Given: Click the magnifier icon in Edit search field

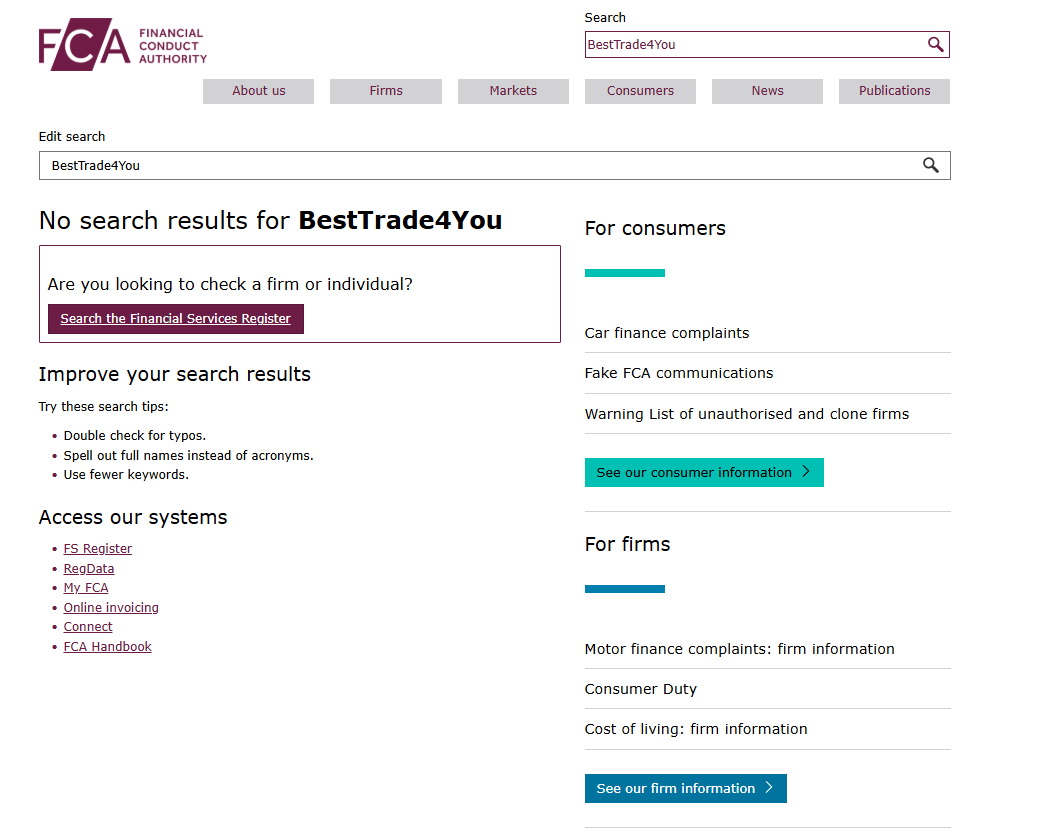Looking at the screenshot, I should coord(931,165).
